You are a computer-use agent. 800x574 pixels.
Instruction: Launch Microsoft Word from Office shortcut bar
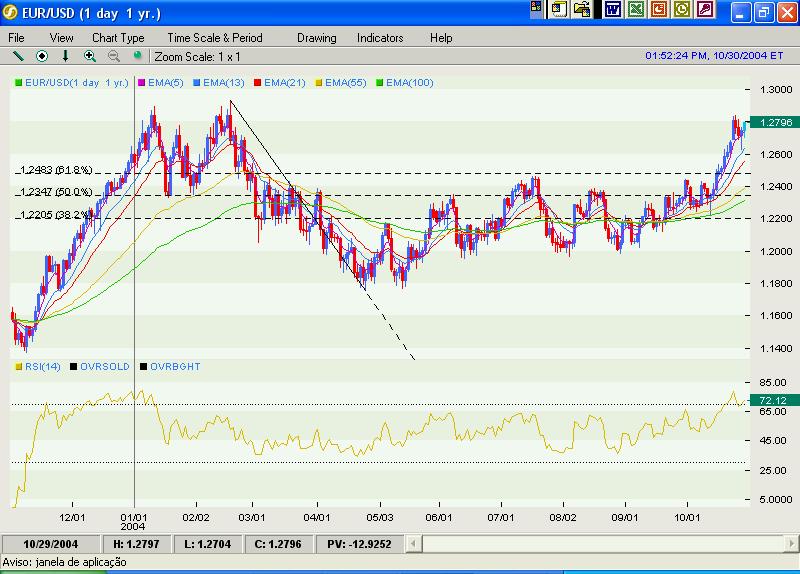612,10
